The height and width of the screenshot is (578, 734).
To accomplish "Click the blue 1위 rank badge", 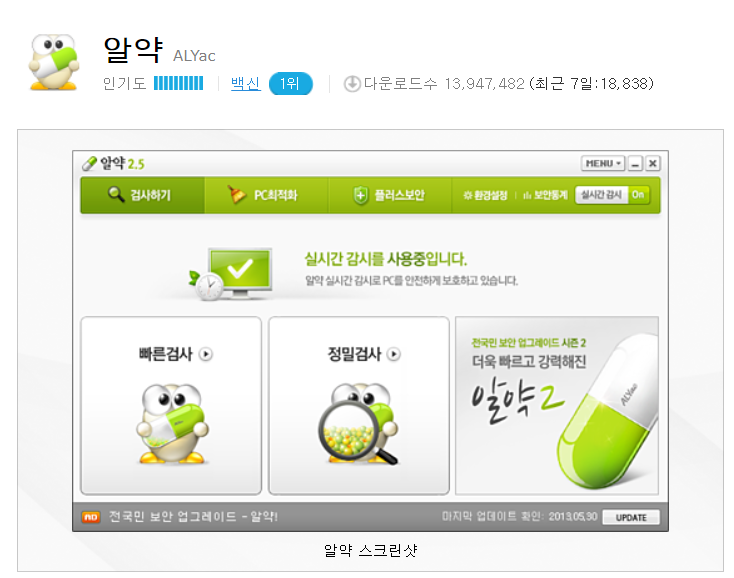I will [x=290, y=84].
